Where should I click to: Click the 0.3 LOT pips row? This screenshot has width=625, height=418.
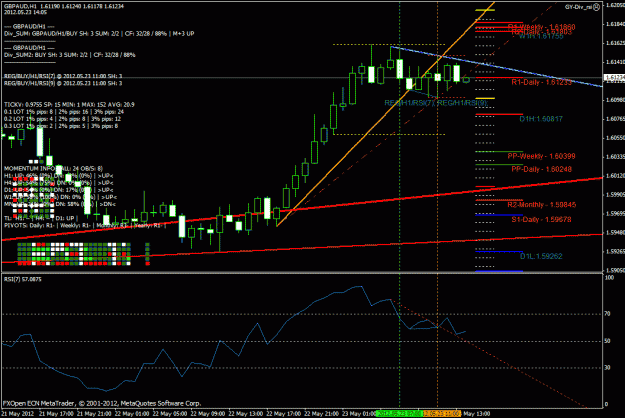click(x=61, y=126)
